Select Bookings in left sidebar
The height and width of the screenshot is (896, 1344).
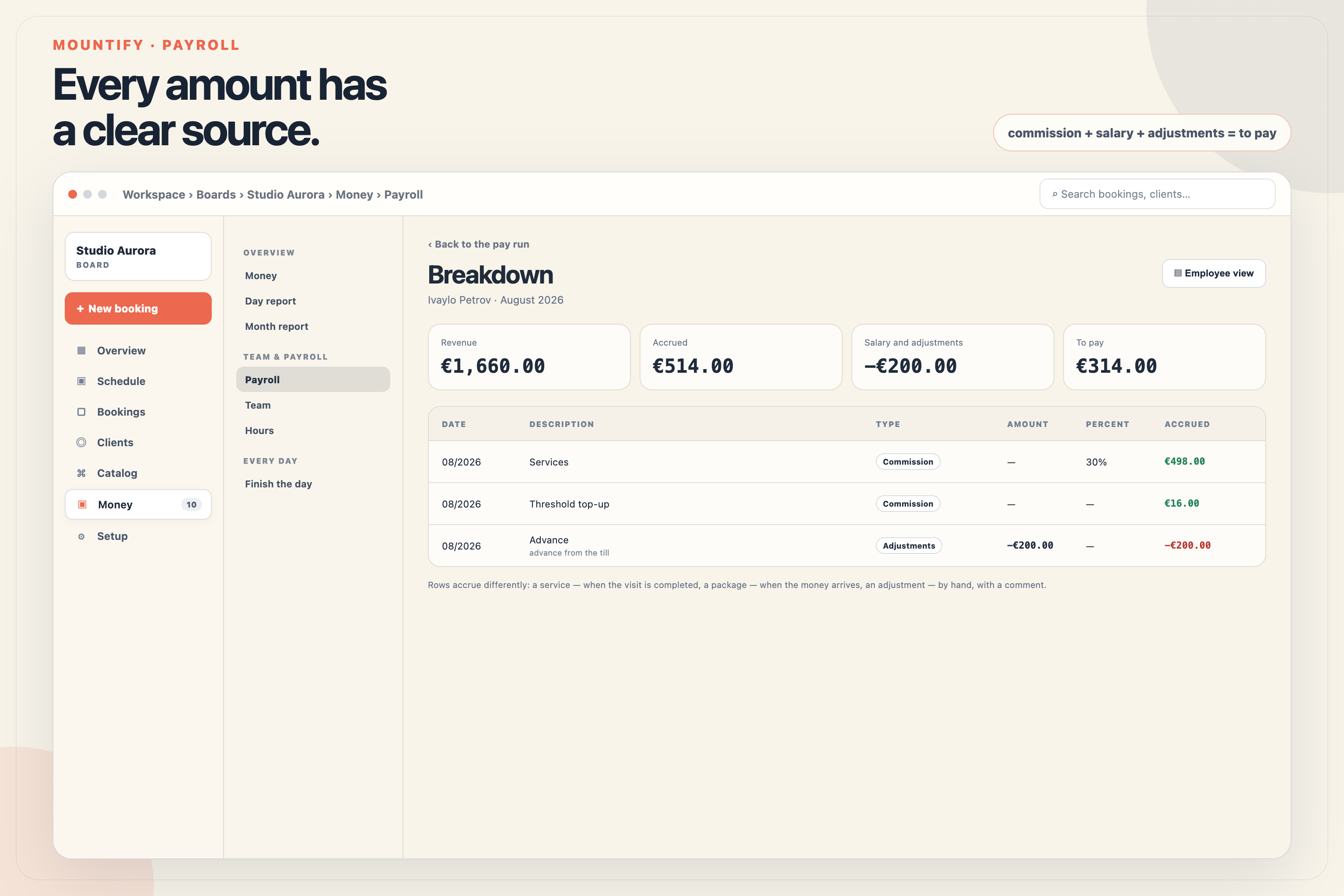(x=121, y=412)
